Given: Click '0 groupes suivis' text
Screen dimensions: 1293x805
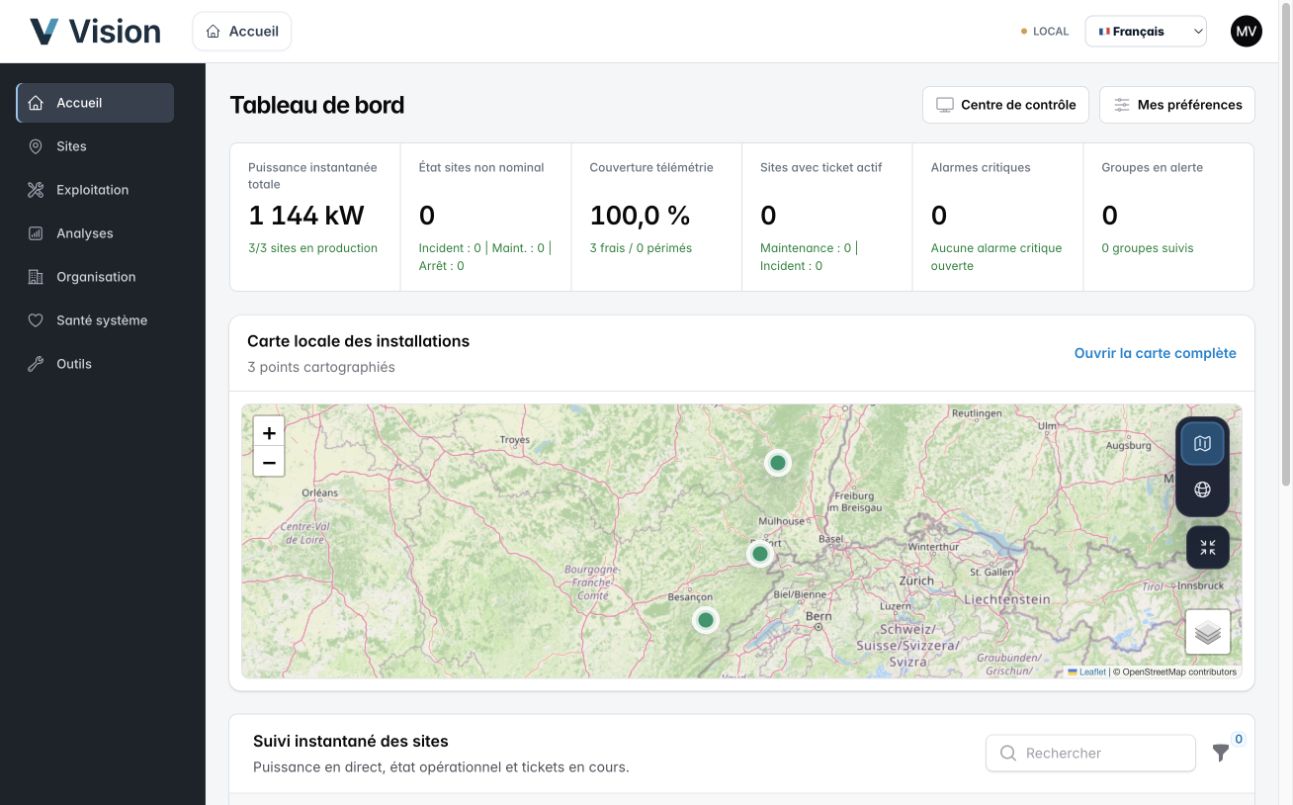Looking at the screenshot, I should (1147, 248).
